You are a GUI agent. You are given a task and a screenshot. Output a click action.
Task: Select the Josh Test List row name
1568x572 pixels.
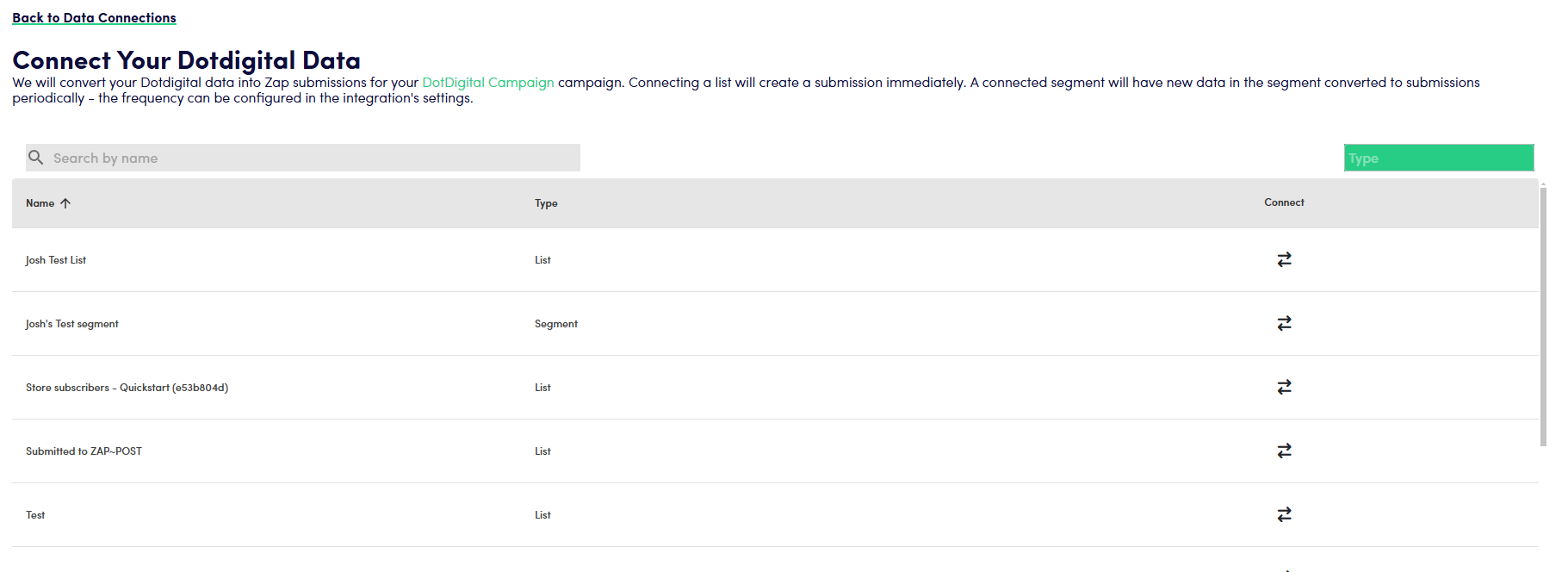point(56,260)
